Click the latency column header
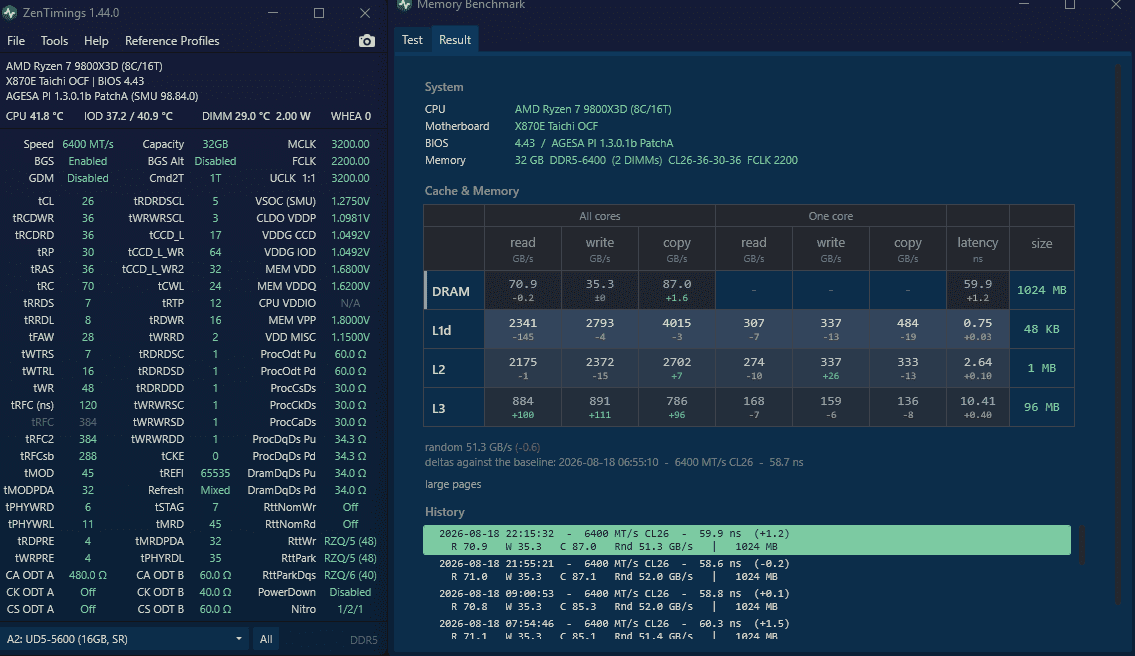Viewport: 1135px width, 656px height. (977, 248)
